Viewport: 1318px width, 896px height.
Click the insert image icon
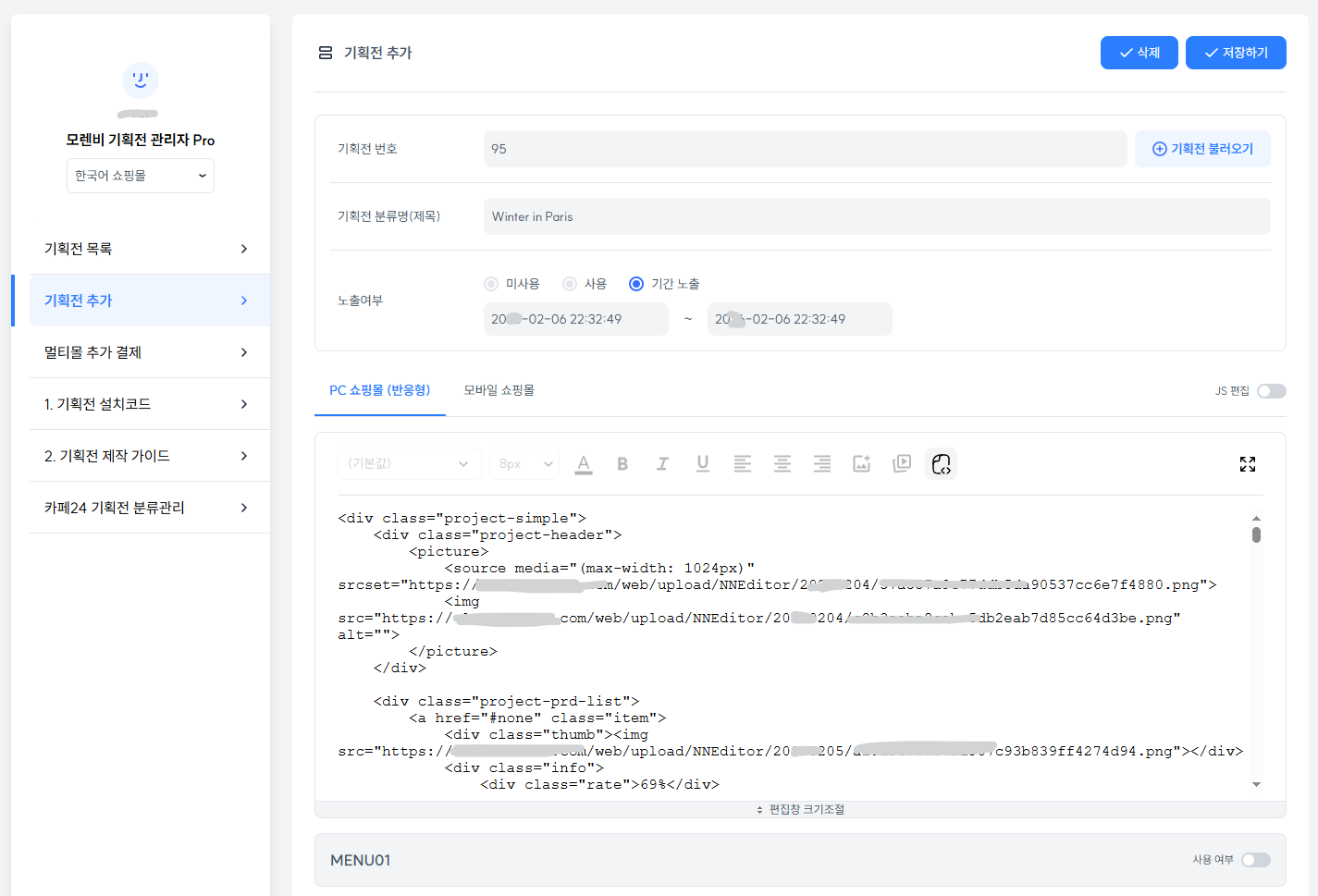[861, 464]
